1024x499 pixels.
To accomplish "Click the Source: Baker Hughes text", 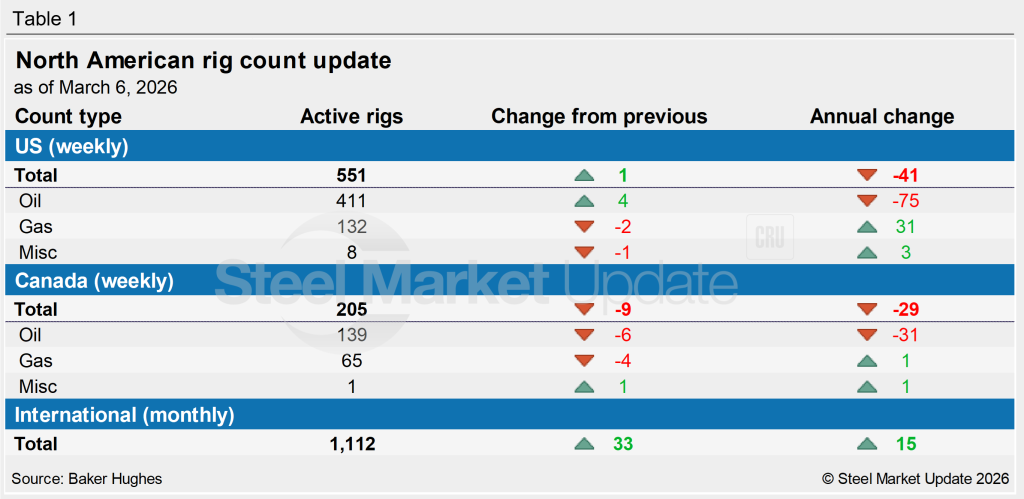I will pos(86,479).
